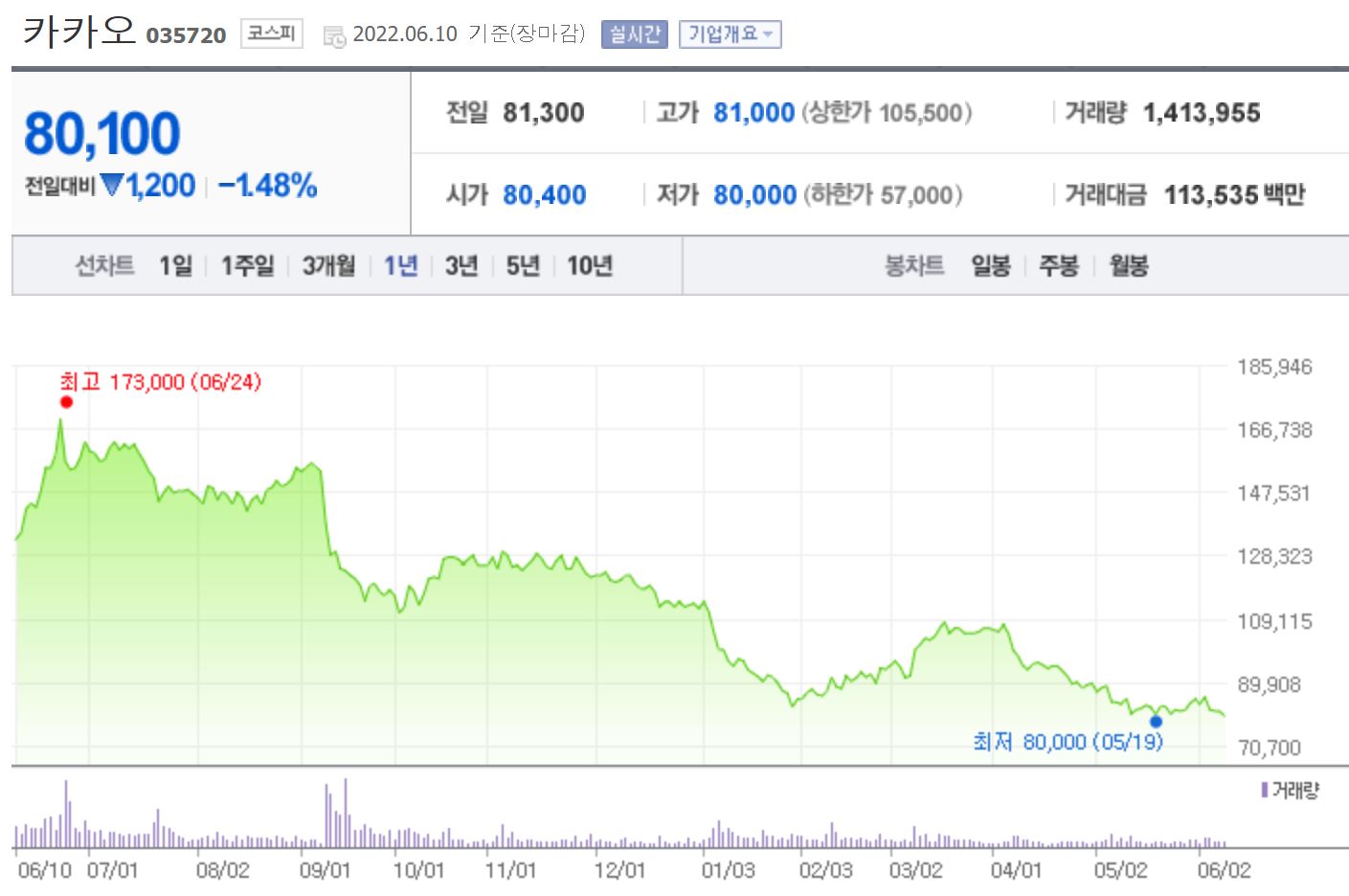Click the 최고 173,000 (06/24) label
Screen dimensions: 1349x896
(161, 382)
